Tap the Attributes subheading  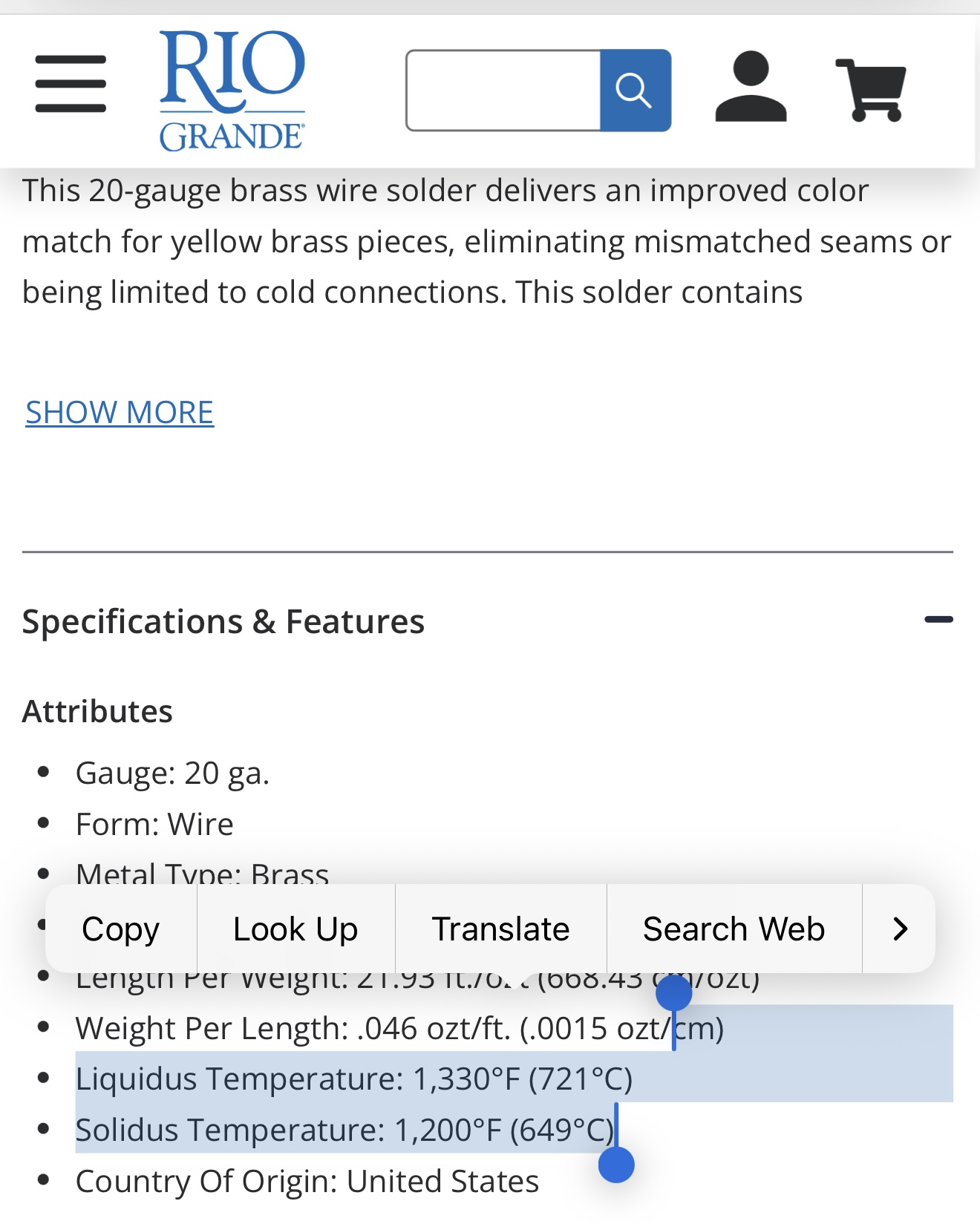coord(97,712)
